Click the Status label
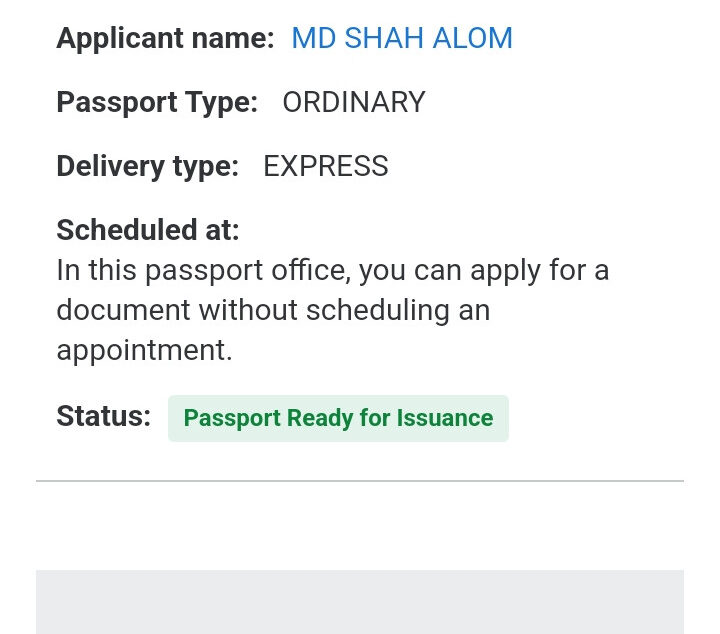 pyautogui.click(x=103, y=416)
